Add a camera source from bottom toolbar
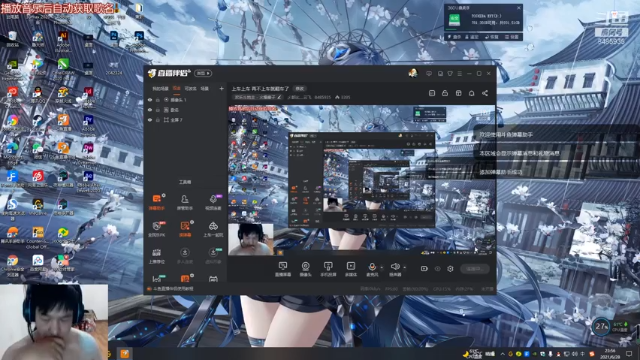 (305, 269)
